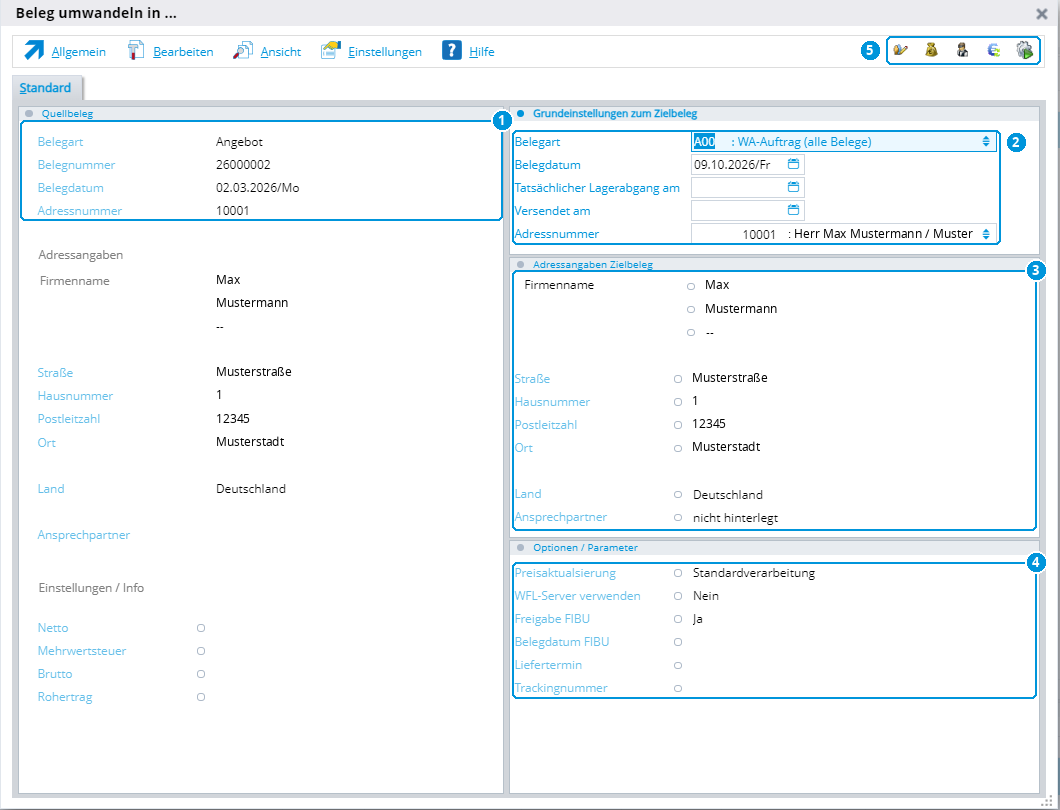Click the Ansprechpartner label in Adressangaben Zielbeleg
This screenshot has height=810, width=1060.
pos(560,517)
